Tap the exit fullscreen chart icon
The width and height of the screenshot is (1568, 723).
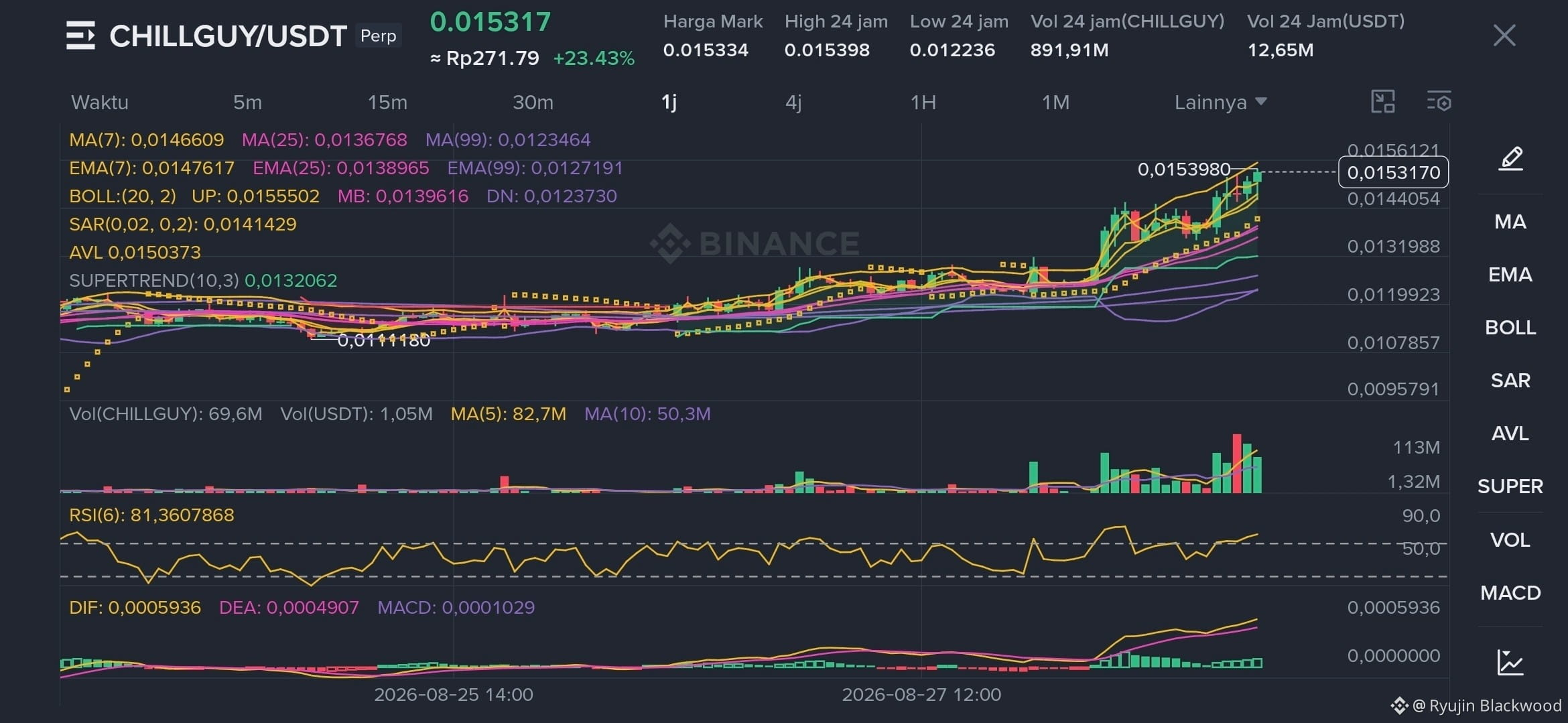pyautogui.click(x=1383, y=102)
